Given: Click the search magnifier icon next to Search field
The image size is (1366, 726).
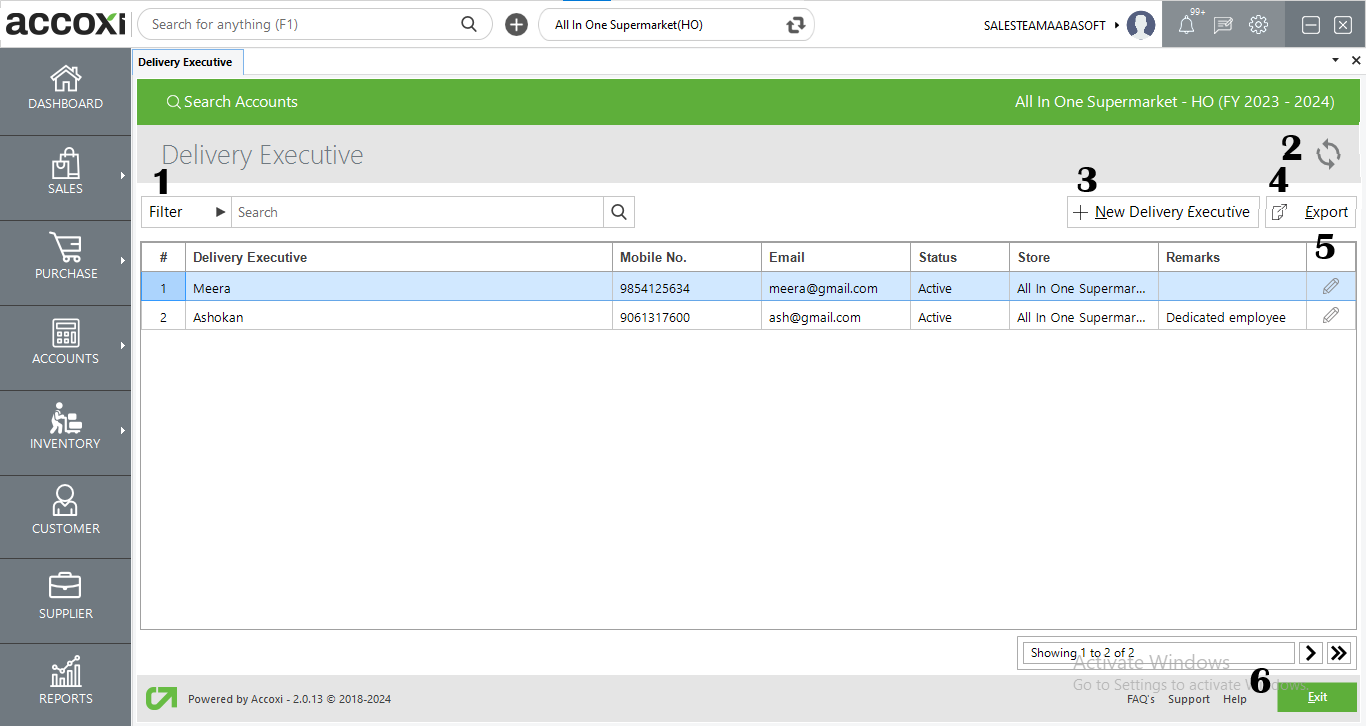Looking at the screenshot, I should 619,212.
